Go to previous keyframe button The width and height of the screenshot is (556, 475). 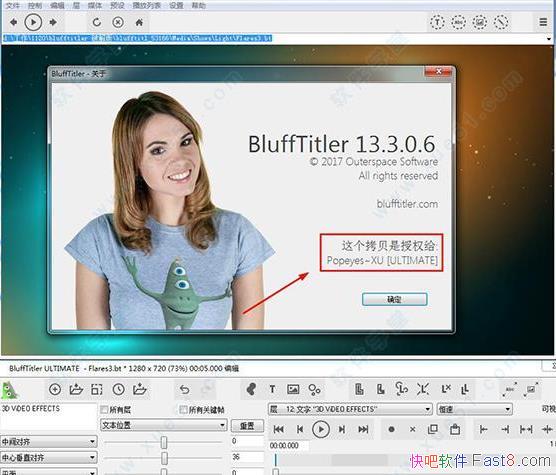tap(300, 429)
